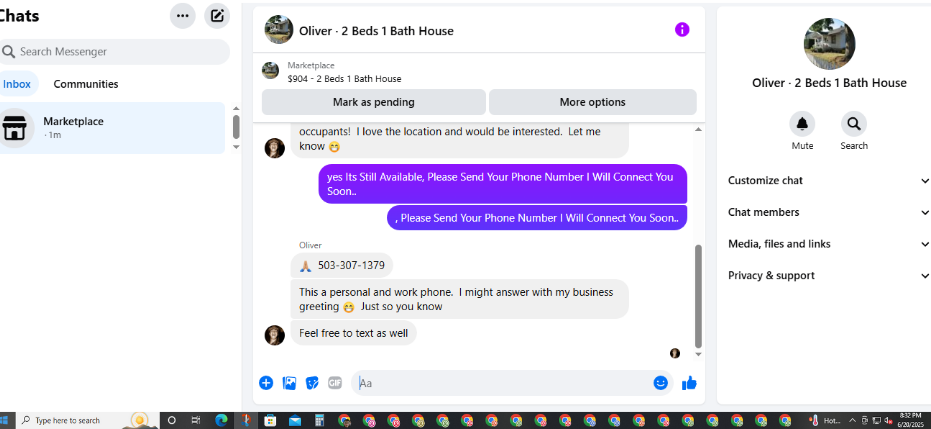Open conversation info via purple icon
This screenshot has height=429, width=931.
click(682, 30)
